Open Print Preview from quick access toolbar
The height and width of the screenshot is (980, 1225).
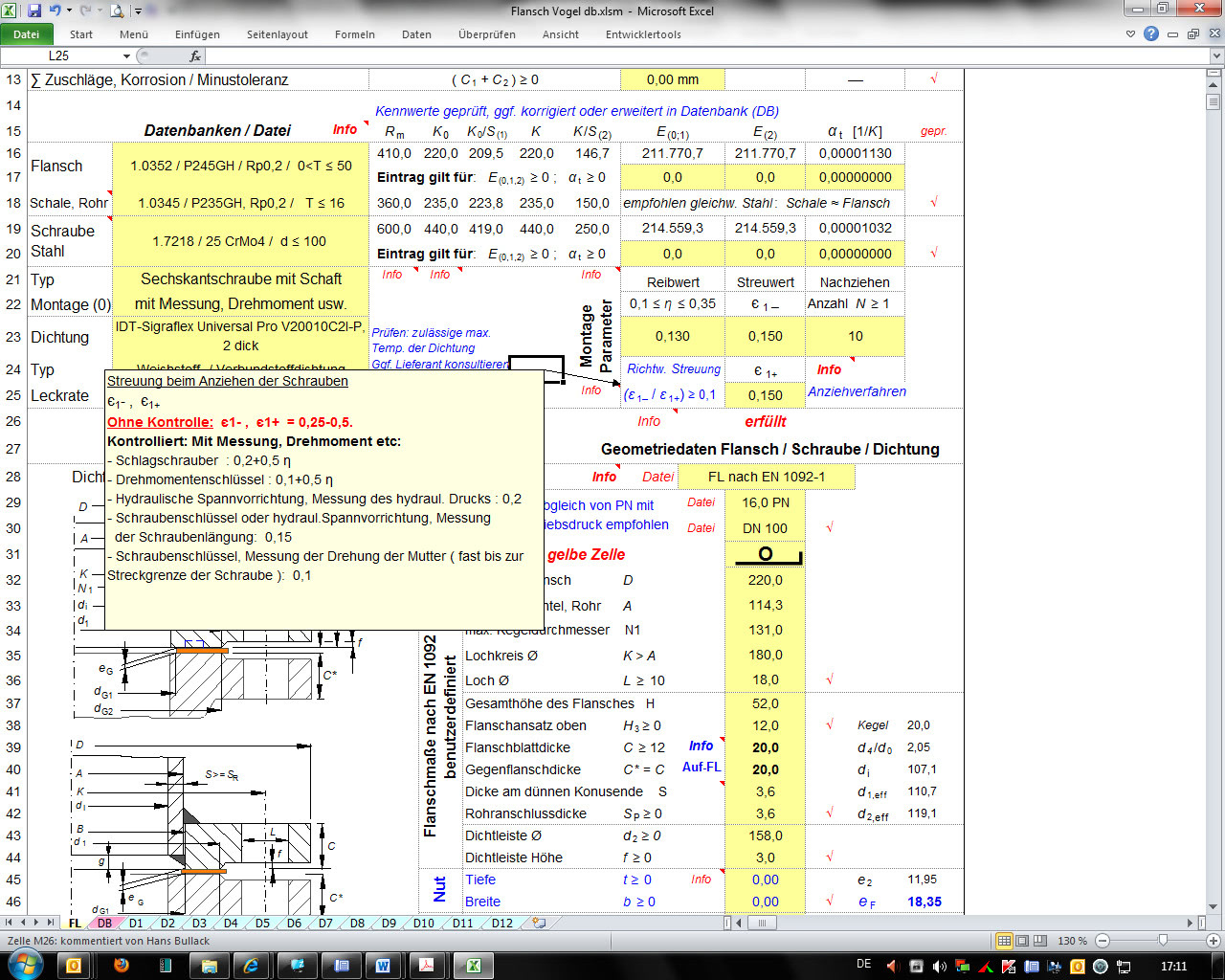tap(117, 11)
